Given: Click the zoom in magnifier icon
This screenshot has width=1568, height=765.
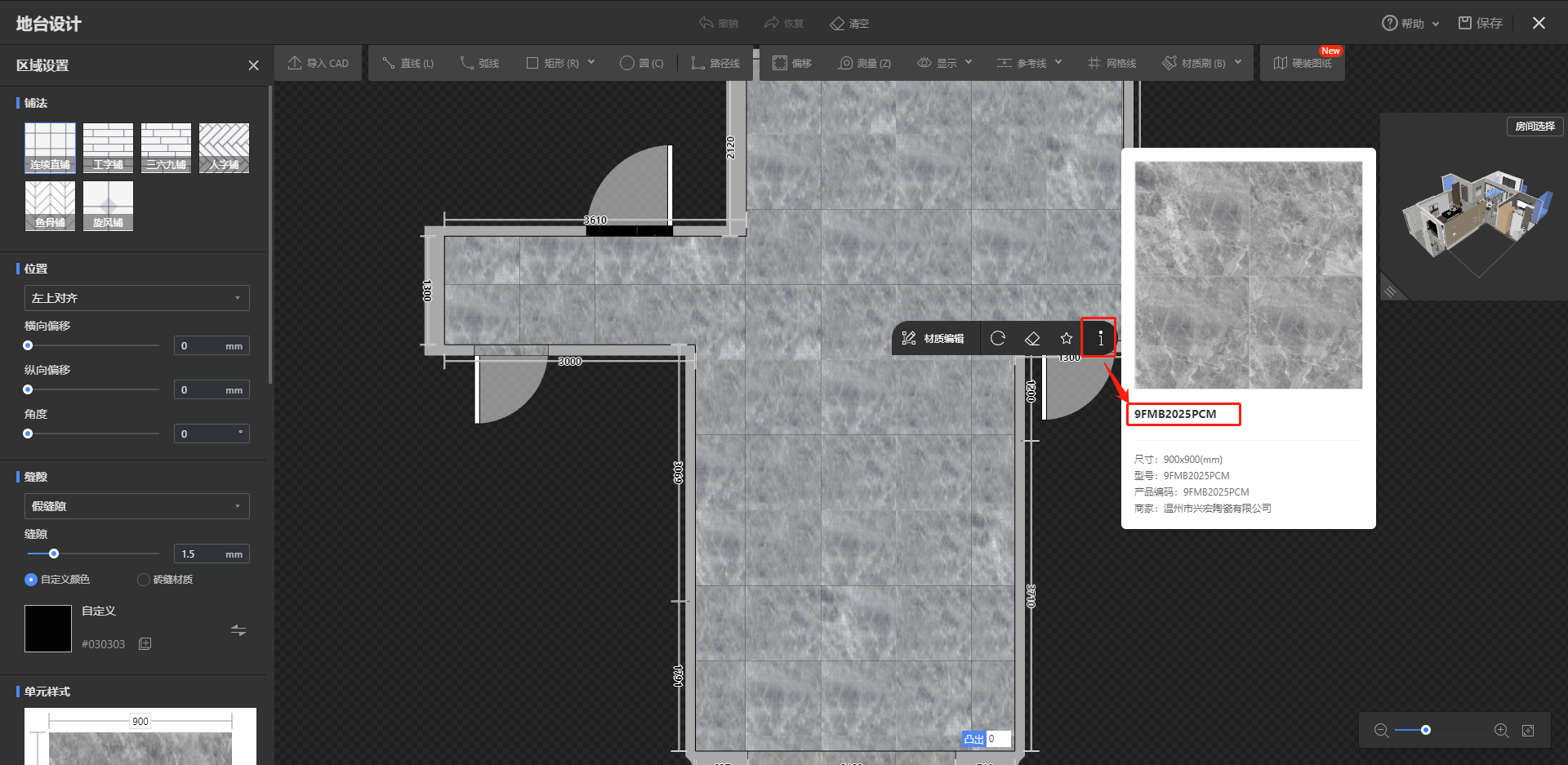Looking at the screenshot, I should coord(1501,730).
